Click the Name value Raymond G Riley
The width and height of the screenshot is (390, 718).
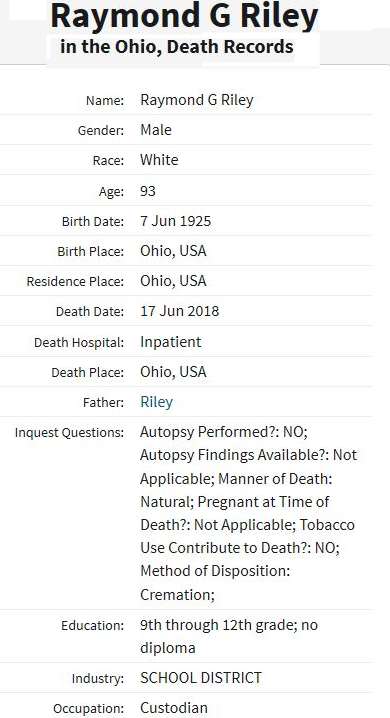(196, 100)
